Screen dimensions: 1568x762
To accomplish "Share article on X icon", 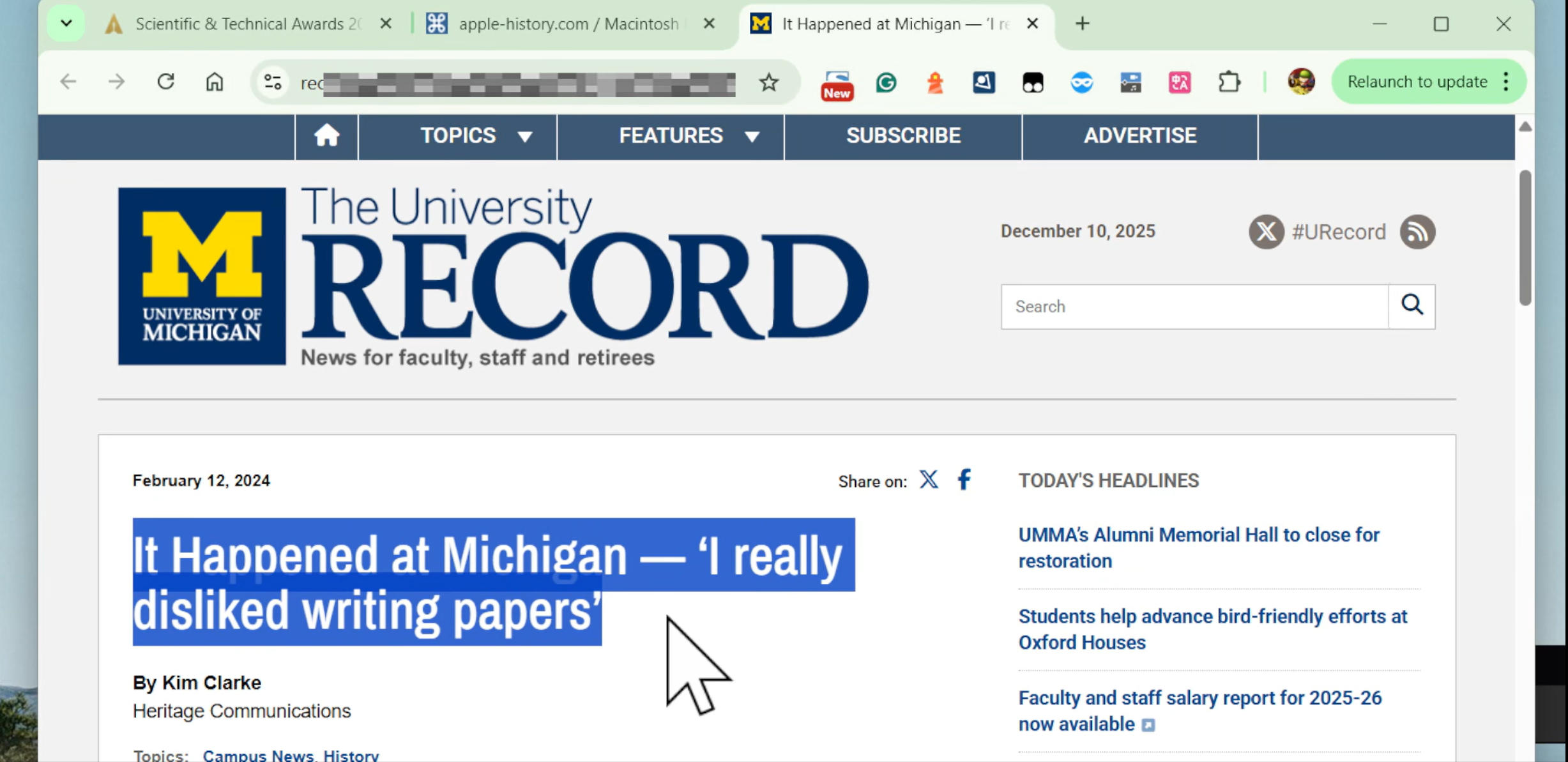I will click(x=929, y=480).
